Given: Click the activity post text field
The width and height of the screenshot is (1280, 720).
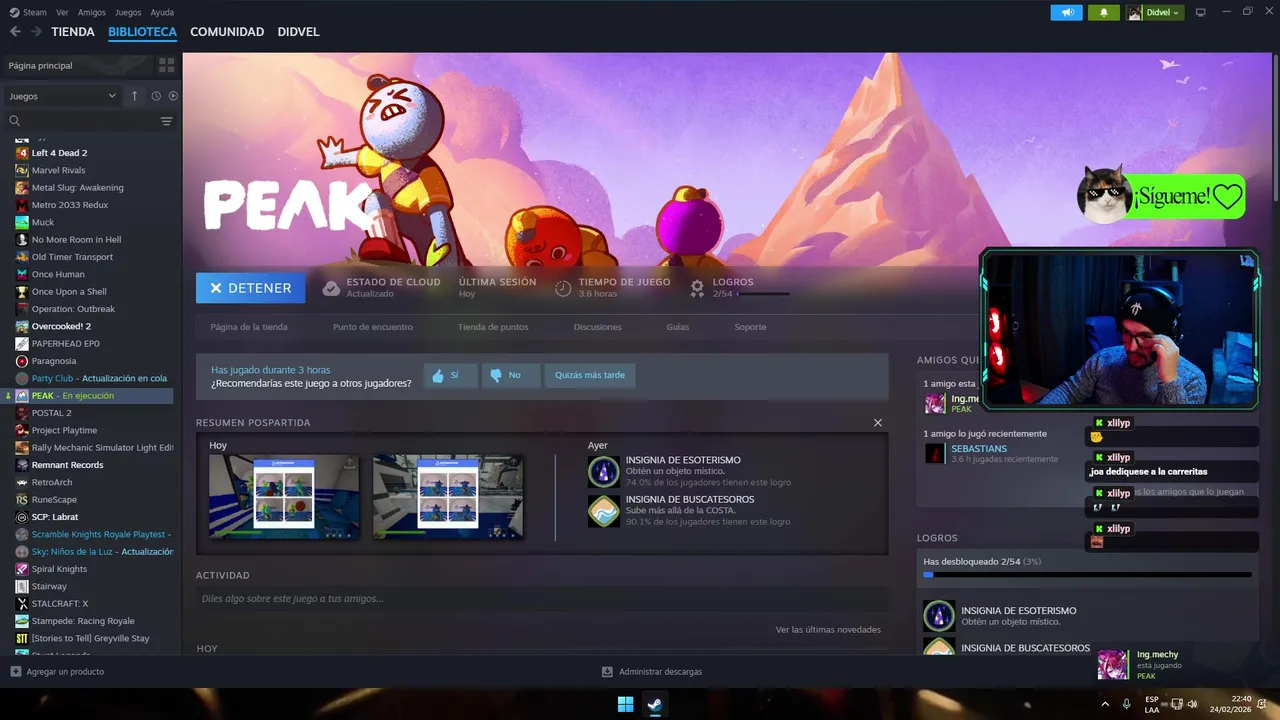Looking at the screenshot, I should tap(542, 599).
